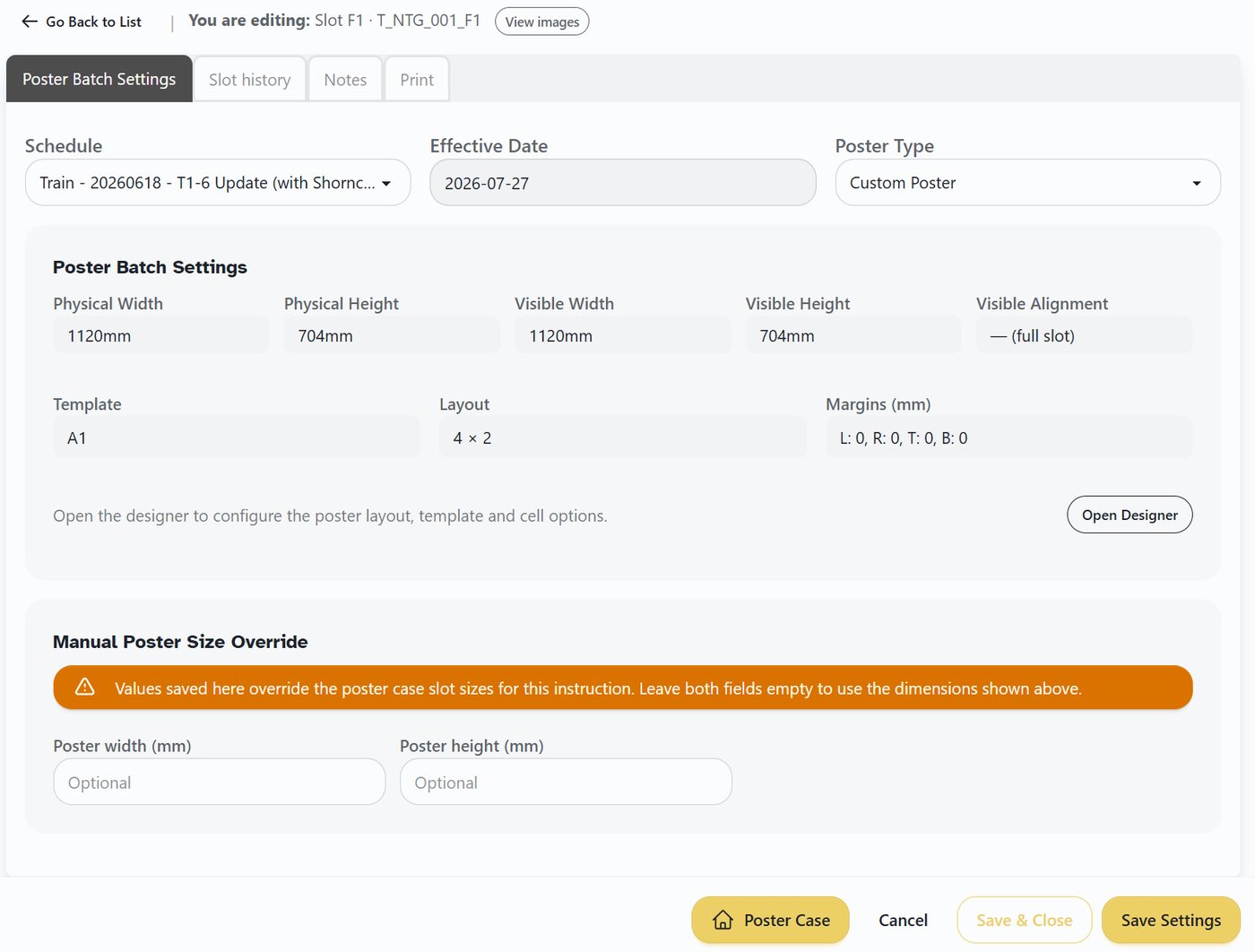
Task: Click the Physical Height value 704mm
Action: click(392, 335)
